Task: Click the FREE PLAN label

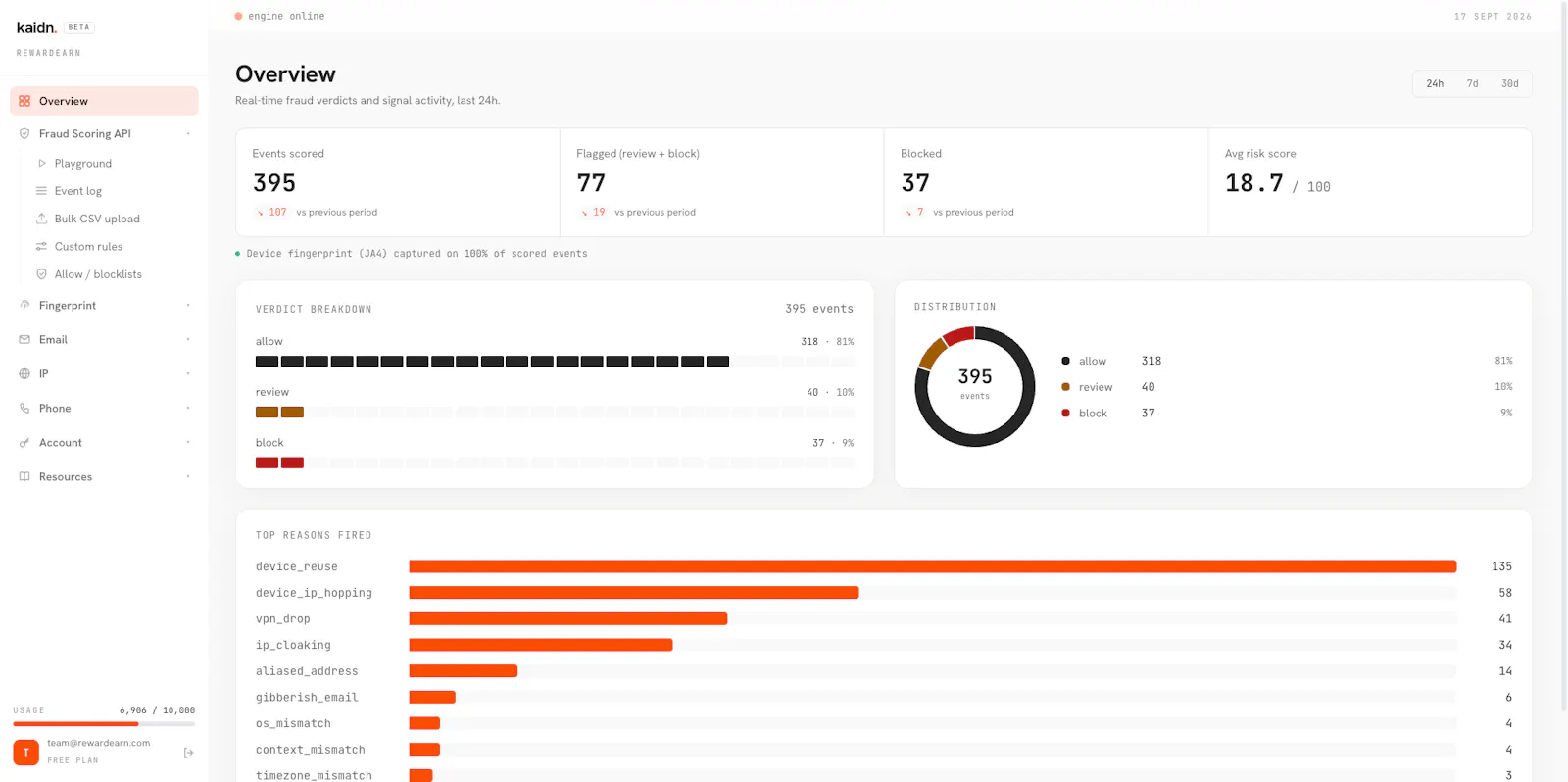Action: [x=73, y=760]
